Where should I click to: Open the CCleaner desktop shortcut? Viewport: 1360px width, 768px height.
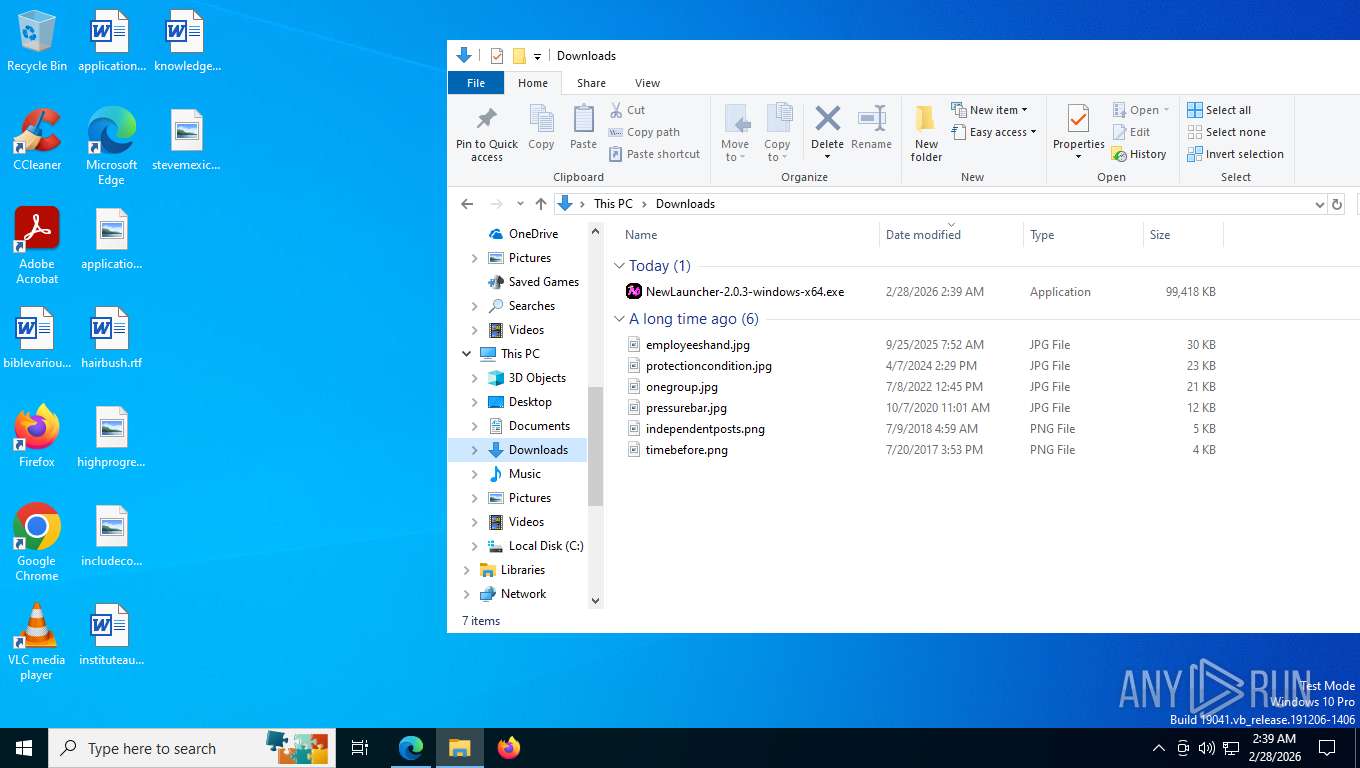[x=37, y=140]
